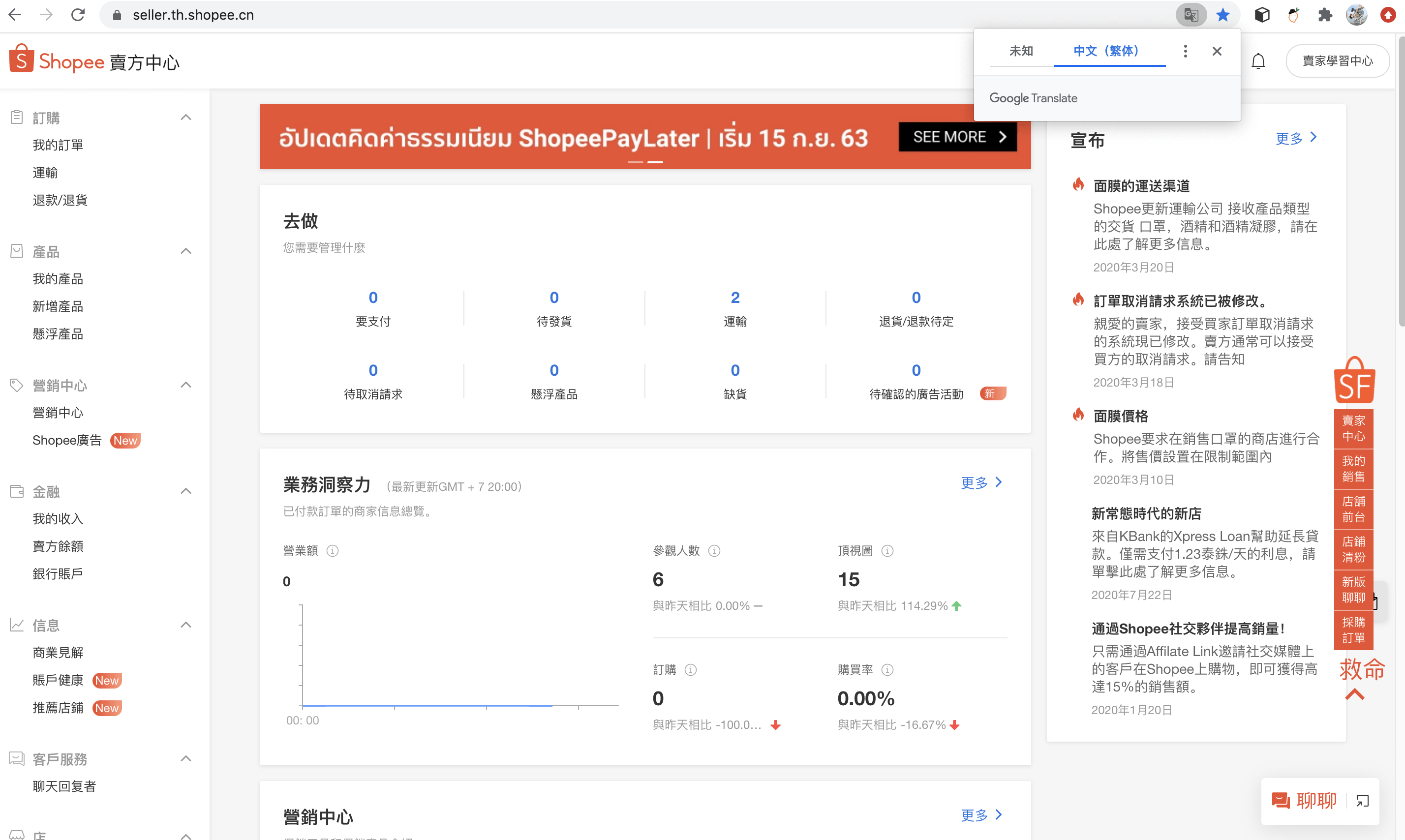Click 店舖前台 floating side button
This screenshot has width=1405, height=840.
(1353, 509)
